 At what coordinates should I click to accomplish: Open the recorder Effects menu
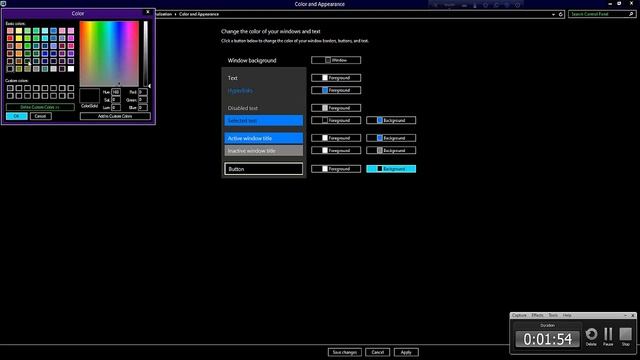[x=537, y=315]
